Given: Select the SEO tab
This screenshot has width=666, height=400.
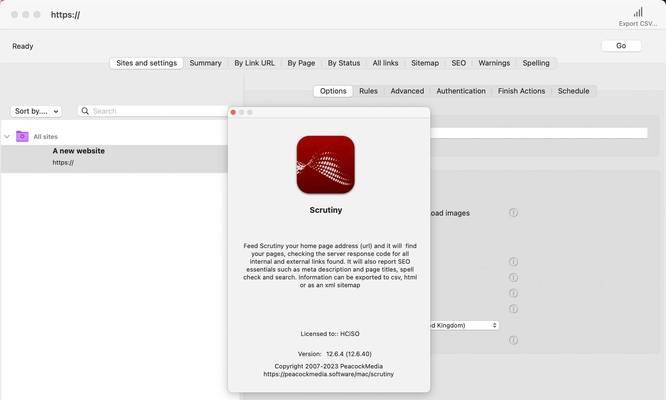Looking at the screenshot, I should (x=458, y=63).
